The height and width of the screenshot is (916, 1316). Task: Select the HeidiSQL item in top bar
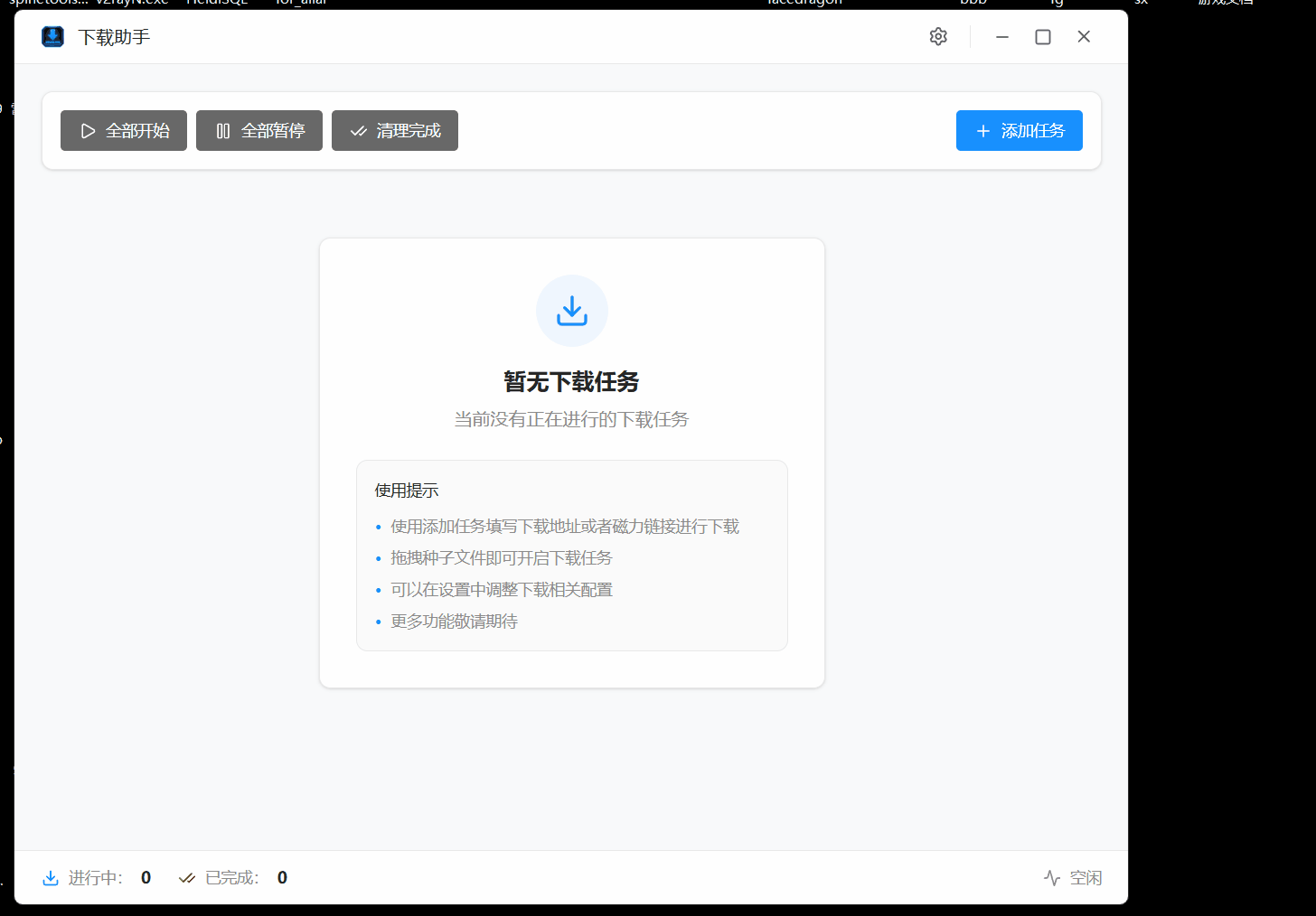click(217, 3)
